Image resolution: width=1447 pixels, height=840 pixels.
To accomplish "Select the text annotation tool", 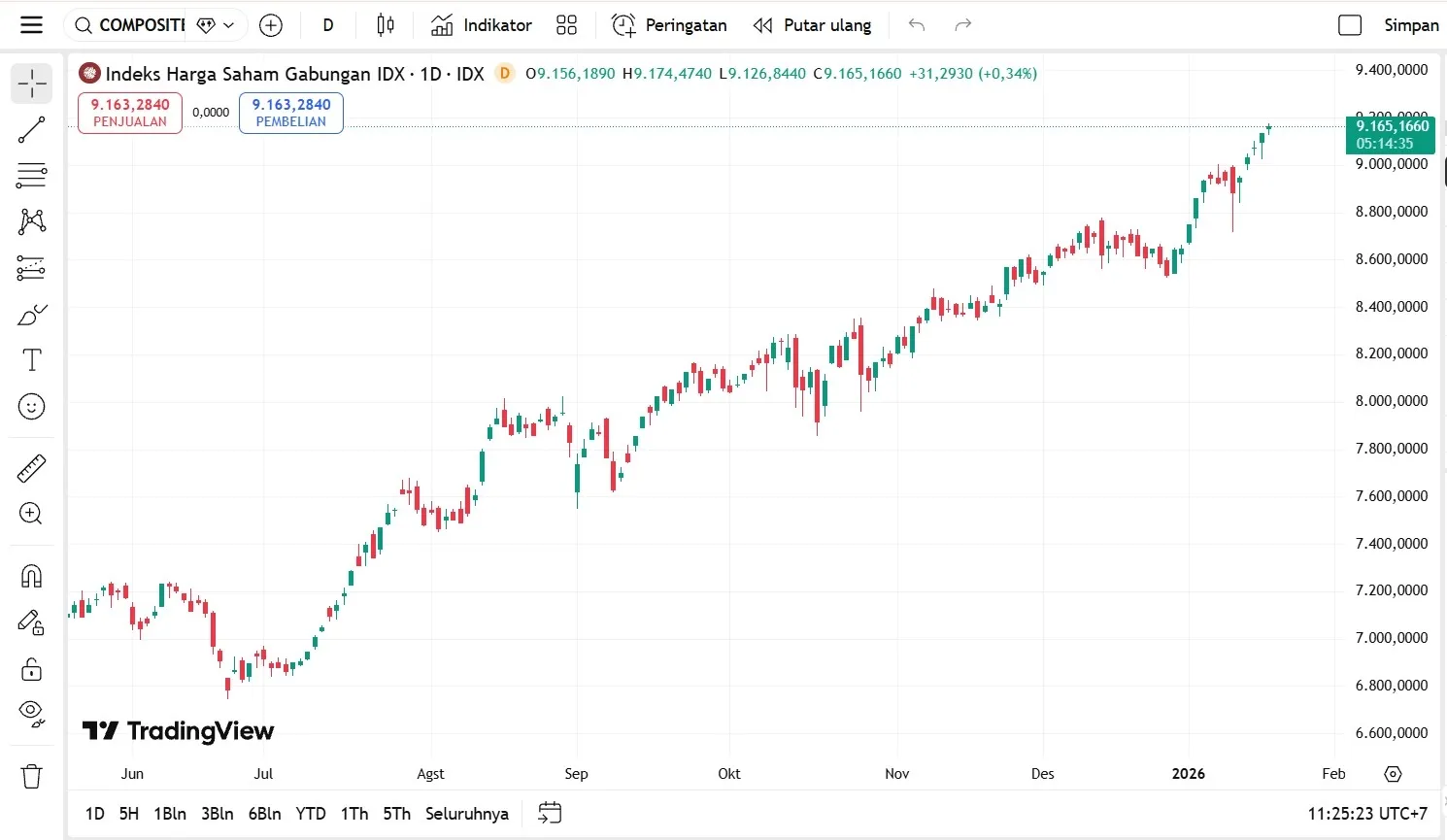I will pos(32,360).
